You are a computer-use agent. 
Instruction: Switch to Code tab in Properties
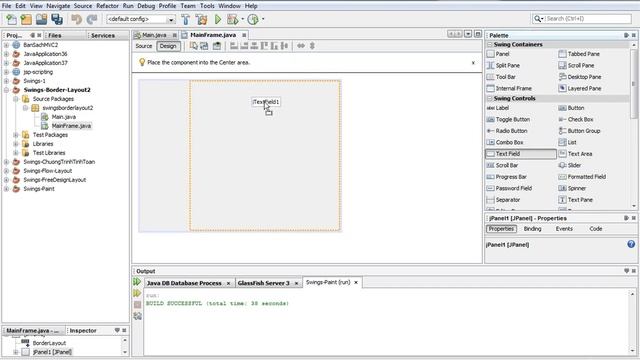pos(596,229)
